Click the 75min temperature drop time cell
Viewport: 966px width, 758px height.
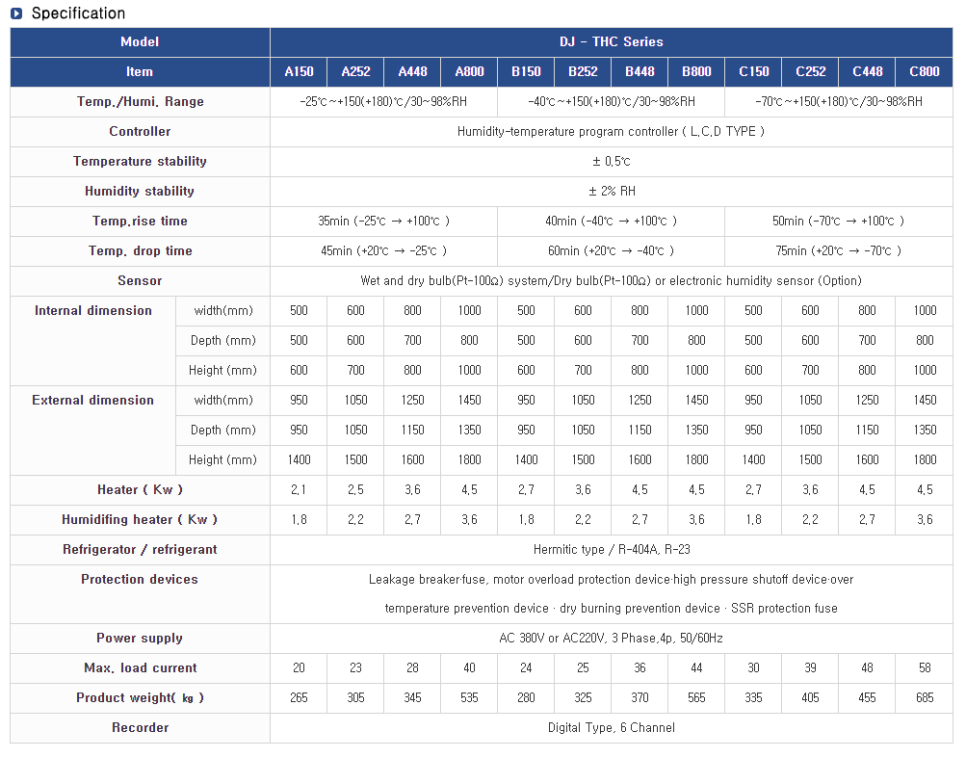838,251
